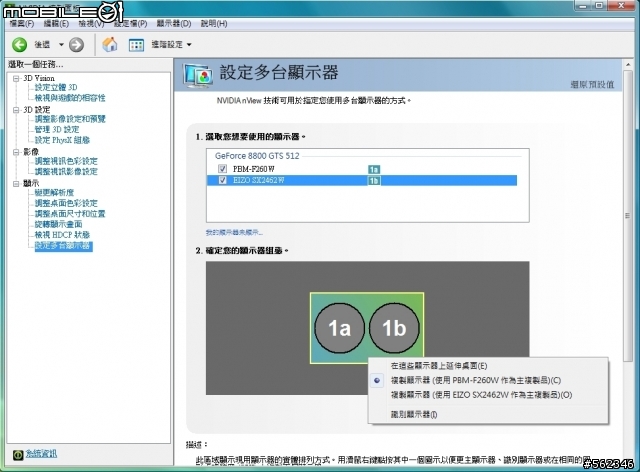Viewport: 640px width, 472px height.
Task: Open 調整視訊色彩設定 in the tree
Action: pos(66,161)
